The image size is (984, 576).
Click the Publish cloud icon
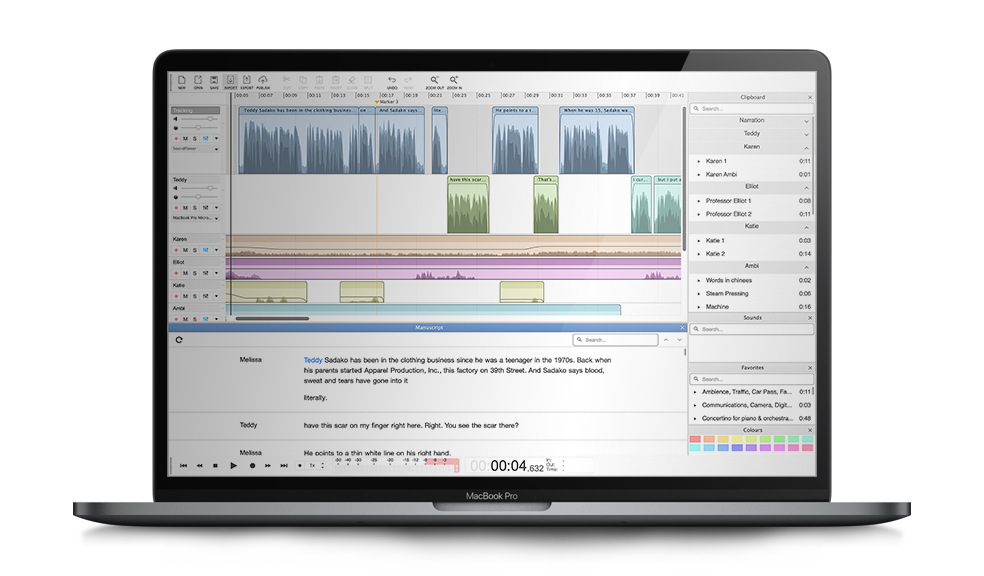(262, 81)
